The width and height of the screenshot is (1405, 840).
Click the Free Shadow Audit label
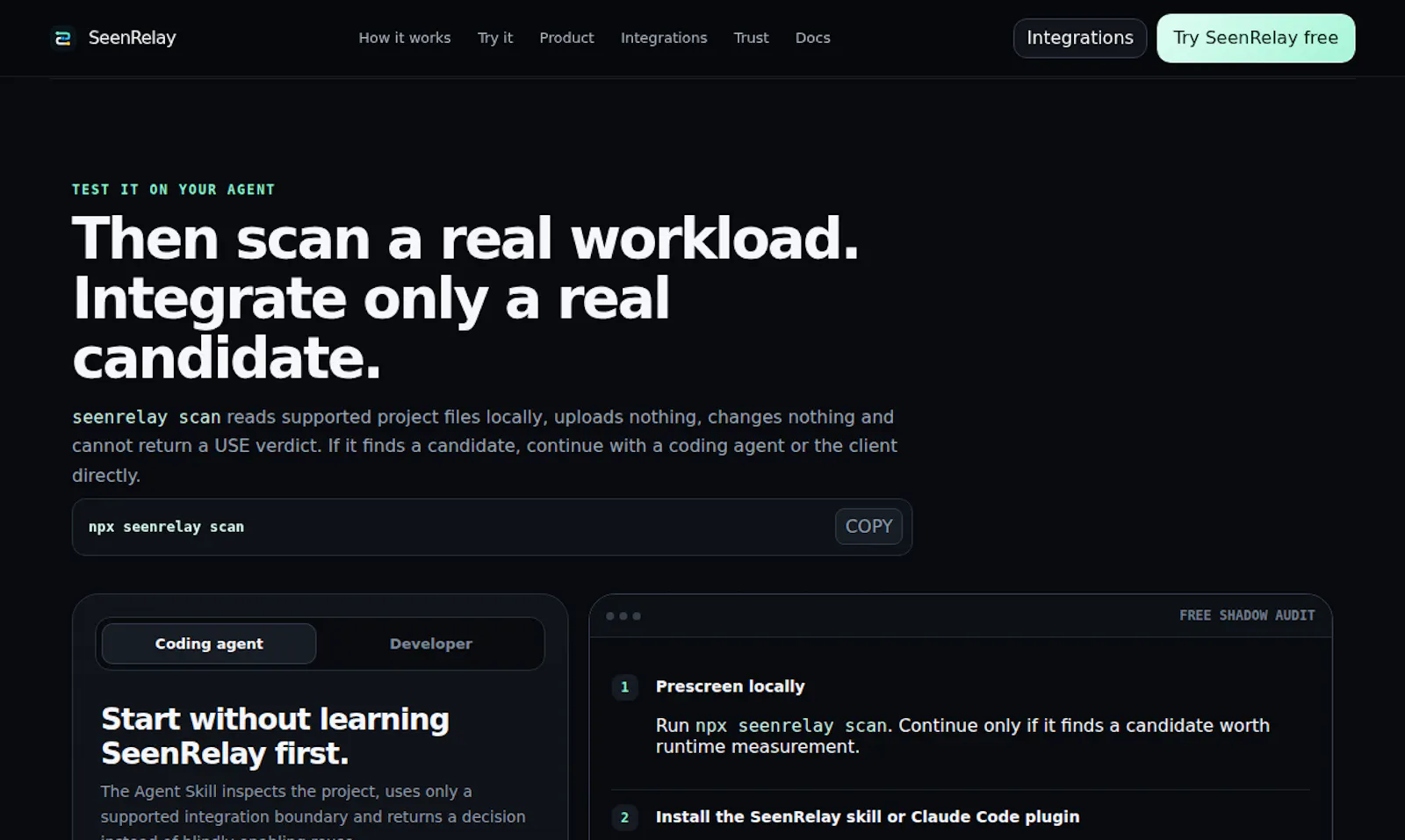[1247, 615]
